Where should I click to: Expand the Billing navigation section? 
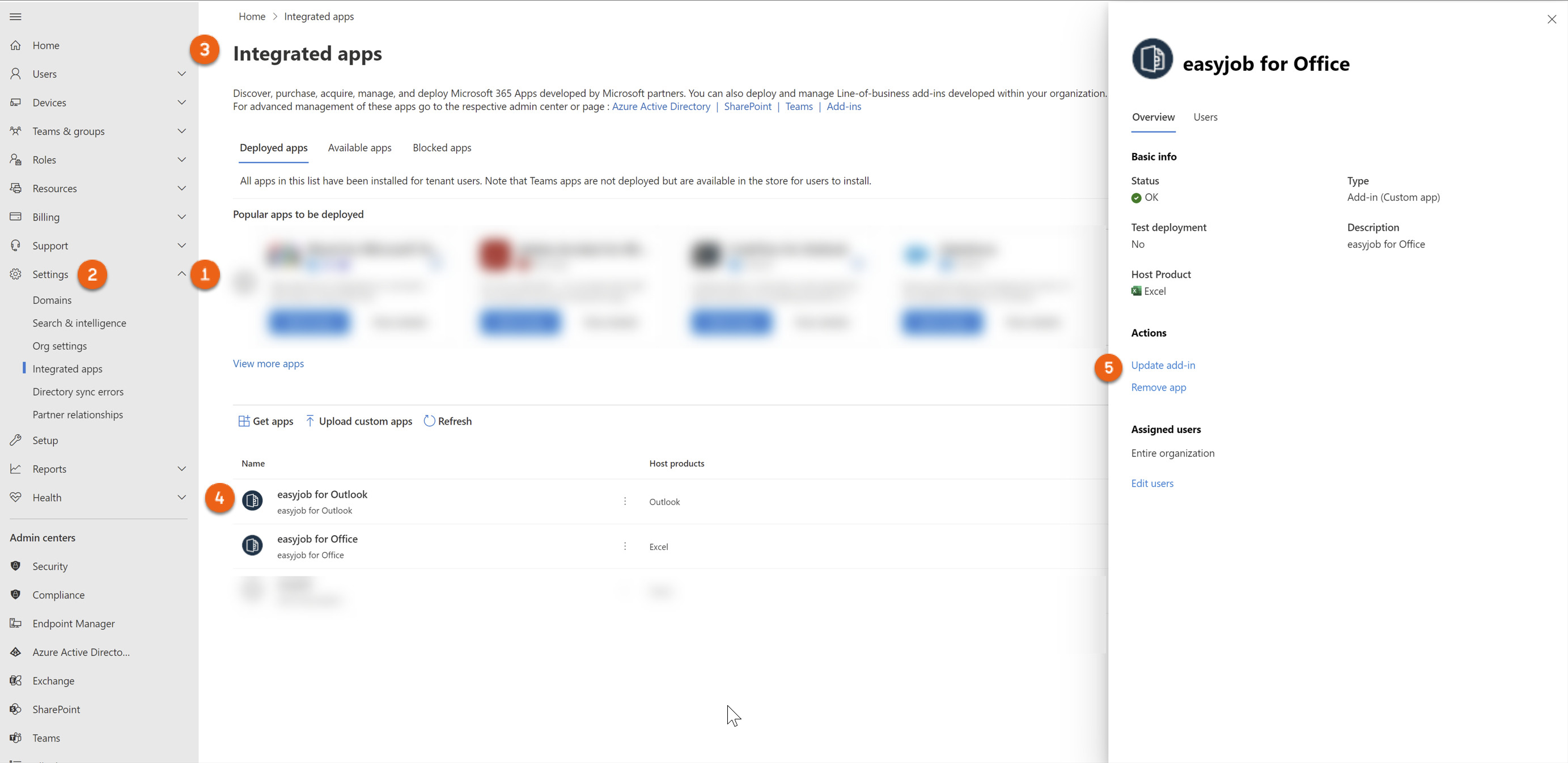coord(181,217)
